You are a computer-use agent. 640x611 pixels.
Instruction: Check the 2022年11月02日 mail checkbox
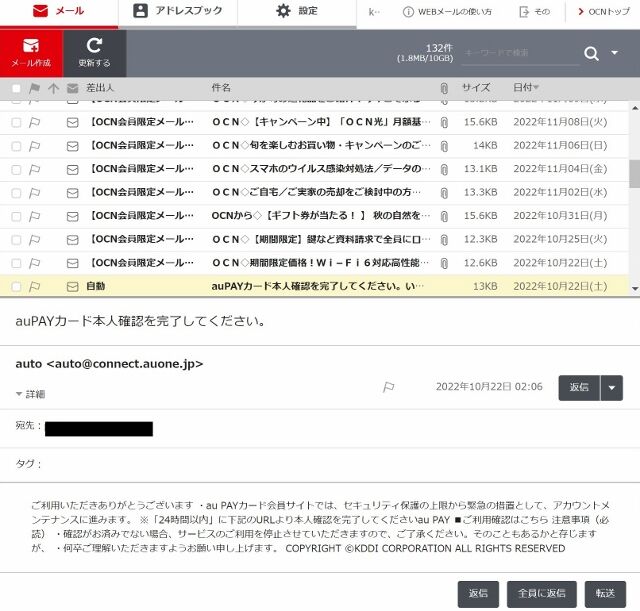click(x=16, y=193)
